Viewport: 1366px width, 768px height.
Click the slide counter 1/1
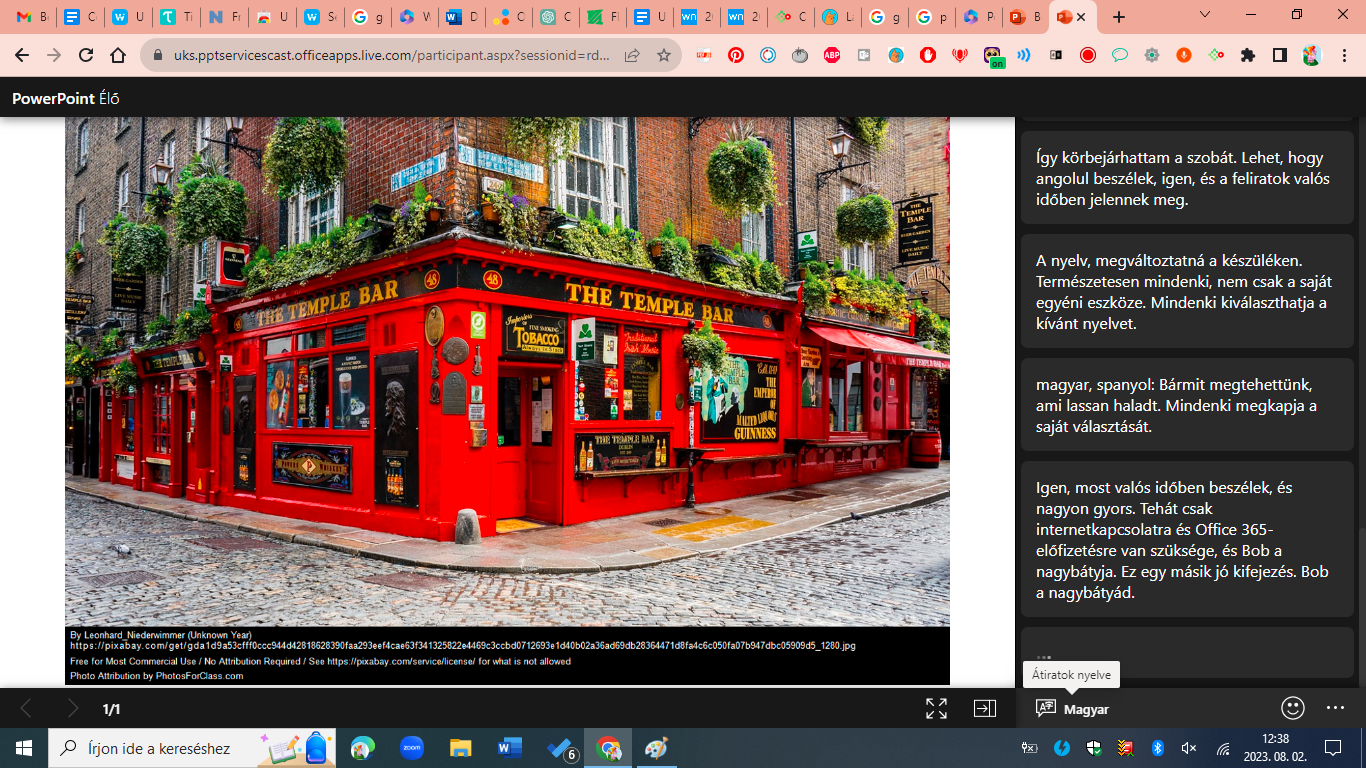click(112, 709)
